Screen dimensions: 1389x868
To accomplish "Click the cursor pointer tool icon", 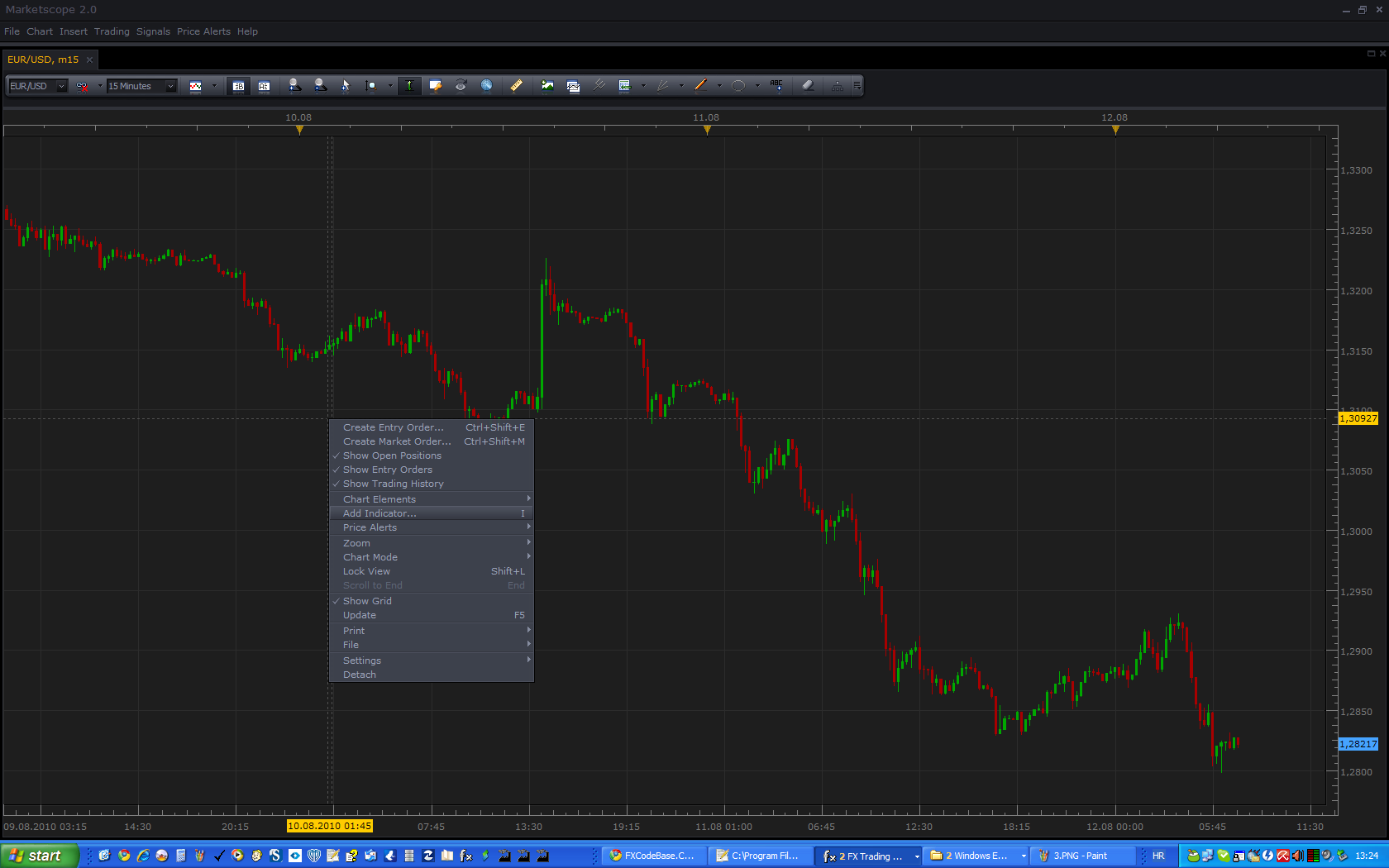I will [346, 85].
